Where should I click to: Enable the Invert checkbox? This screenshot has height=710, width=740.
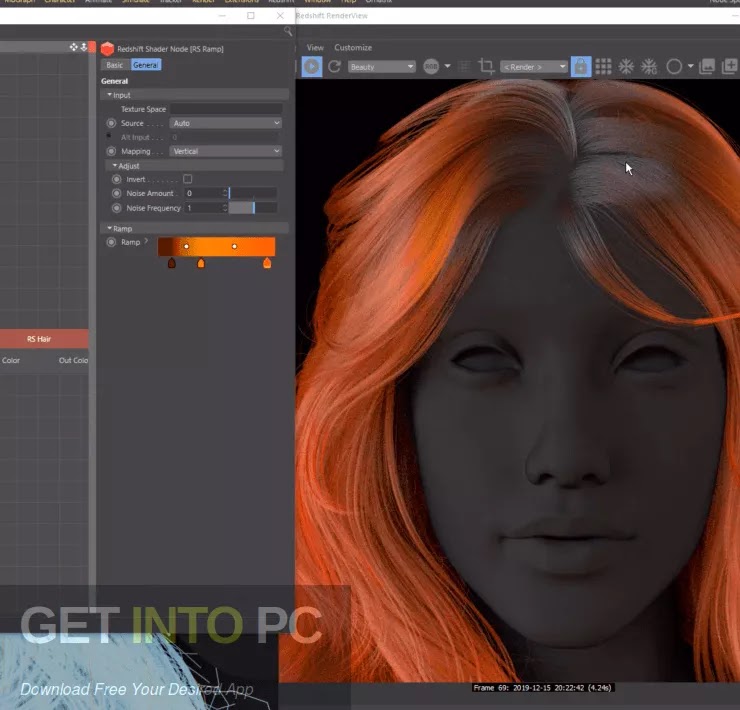coord(187,179)
